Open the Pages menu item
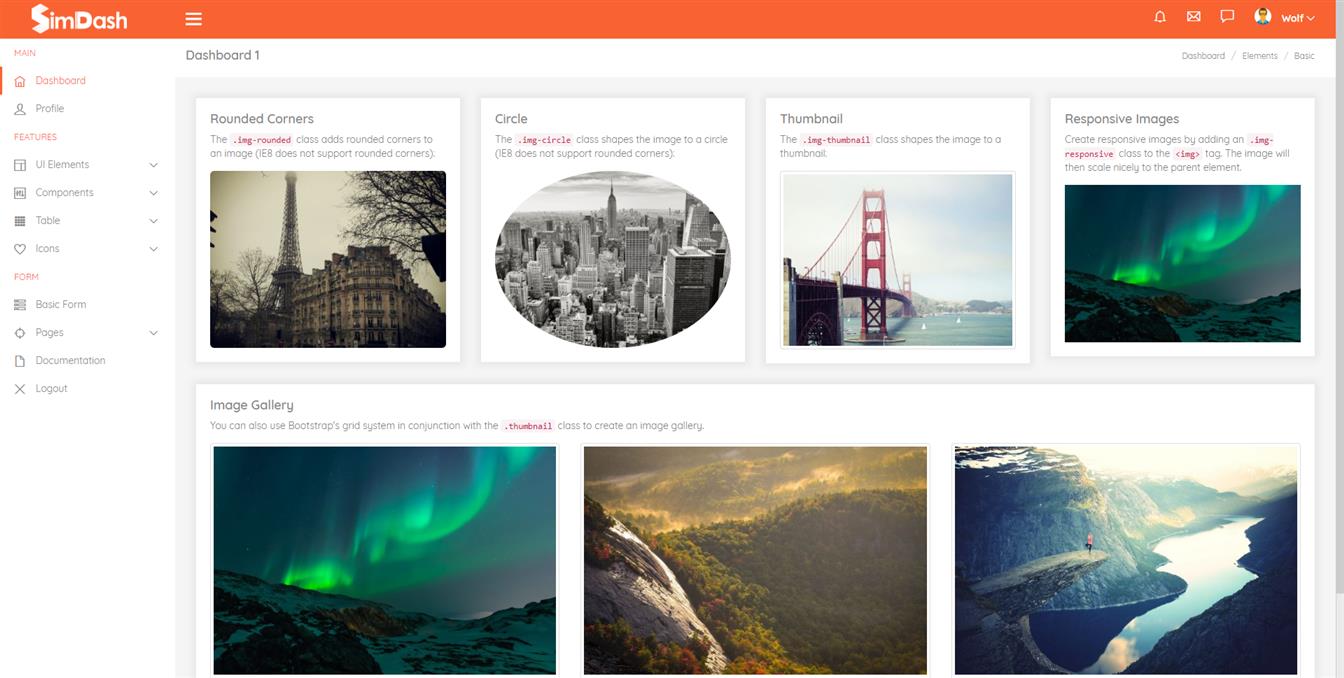 [49, 333]
